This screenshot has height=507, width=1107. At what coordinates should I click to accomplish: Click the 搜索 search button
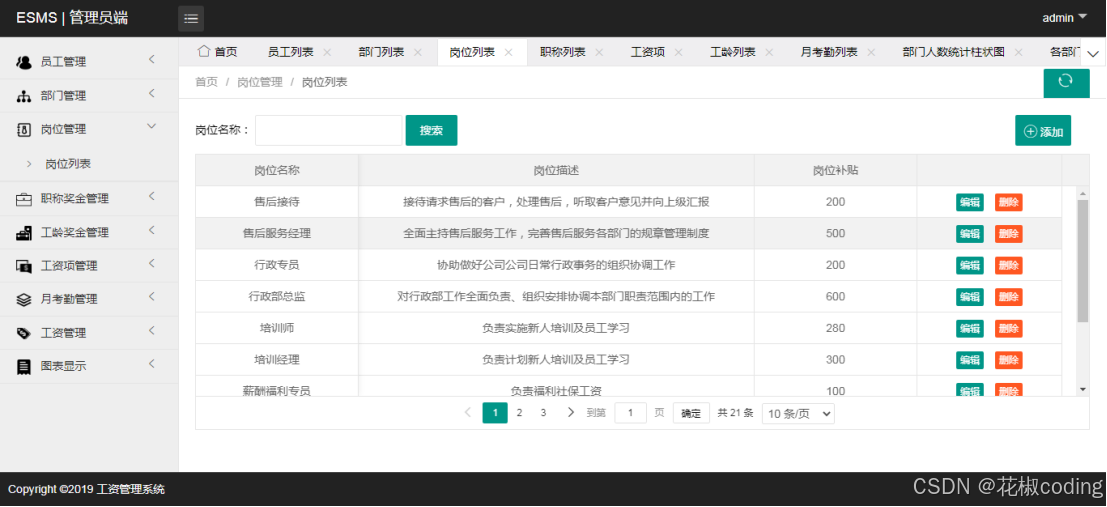pos(431,131)
